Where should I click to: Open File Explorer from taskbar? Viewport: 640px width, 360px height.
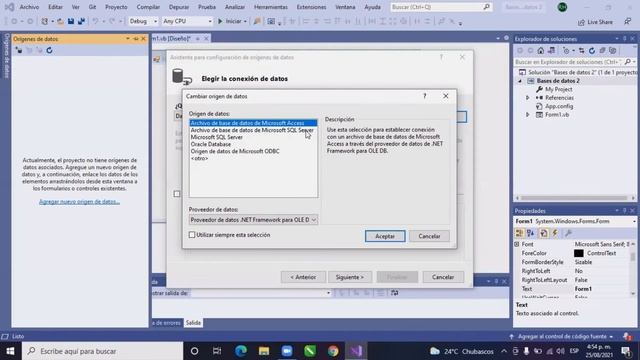pos(264,351)
